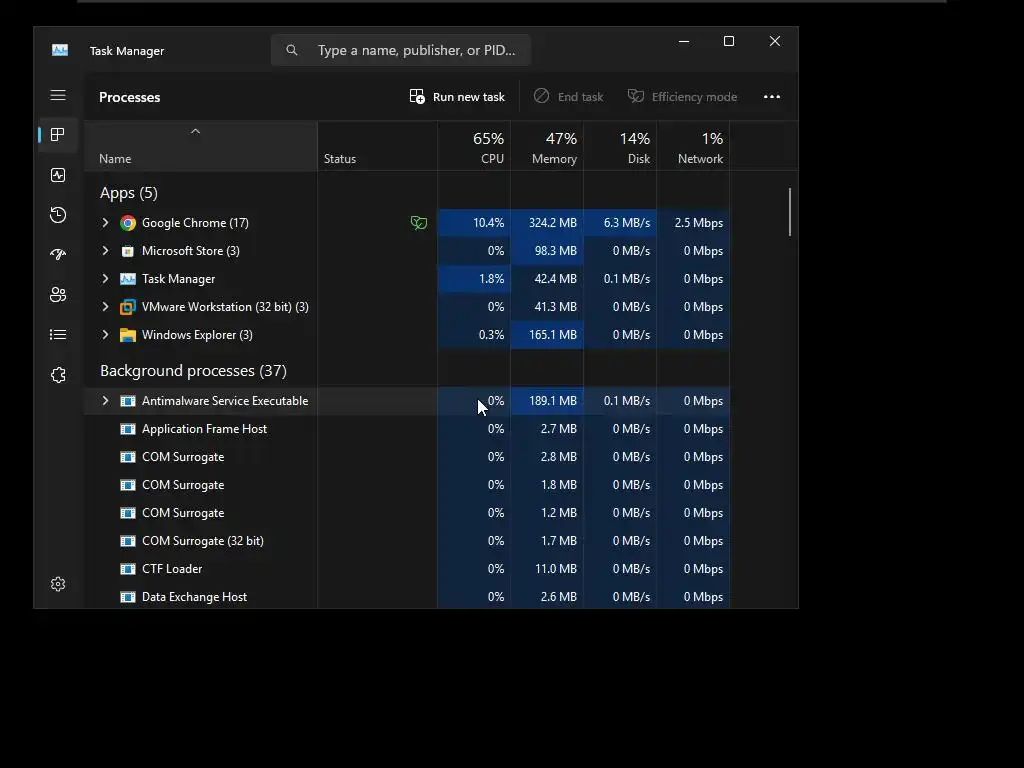Viewport: 1024px width, 768px height.
Task: Expand VMware Workstation (32 bit) group
Action: (105, 307)
